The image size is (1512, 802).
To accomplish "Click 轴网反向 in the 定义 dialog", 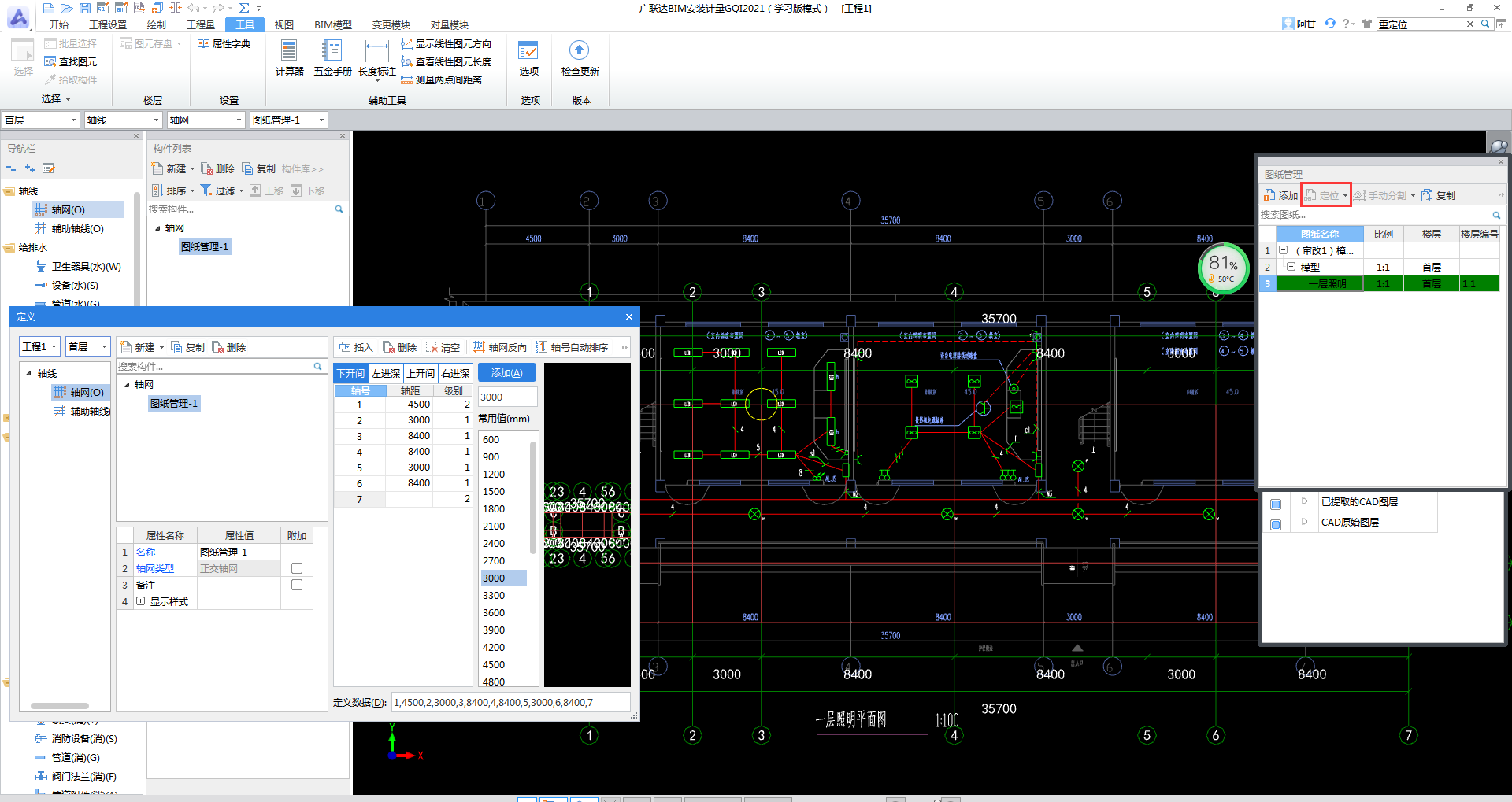I will click(x=500, y=347).
